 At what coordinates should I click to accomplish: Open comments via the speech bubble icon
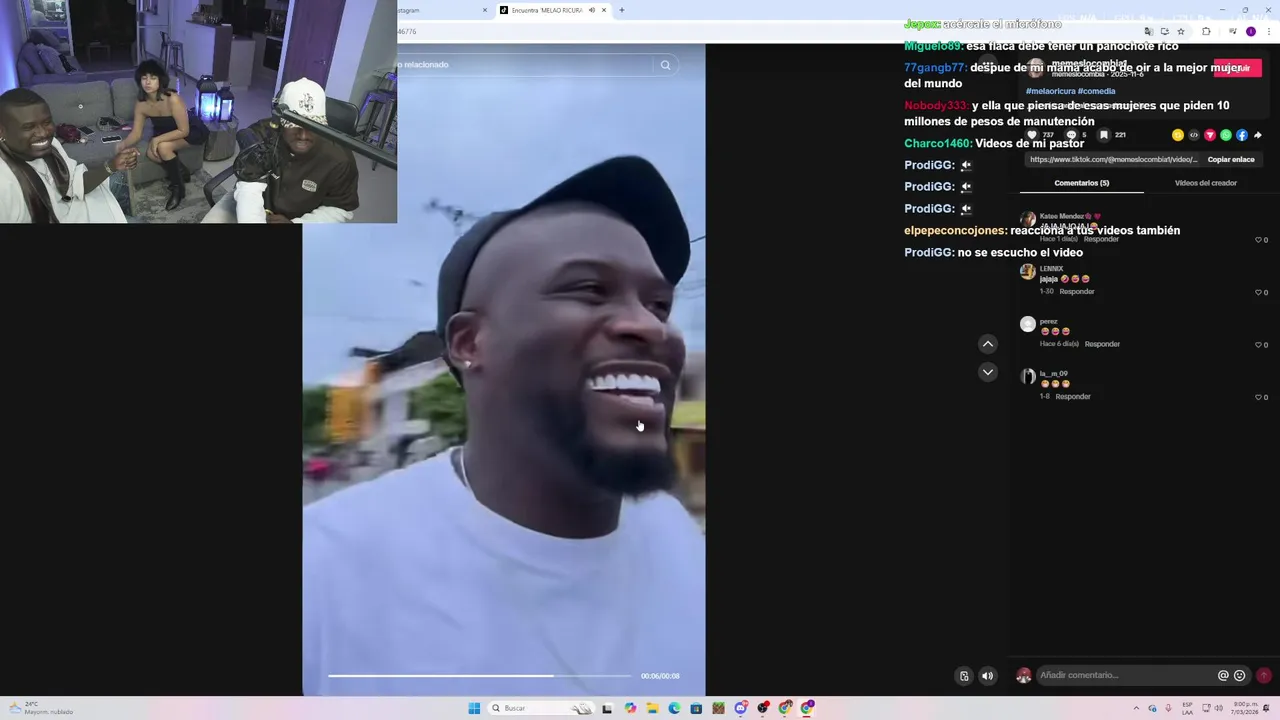[x=1071, y=135]
